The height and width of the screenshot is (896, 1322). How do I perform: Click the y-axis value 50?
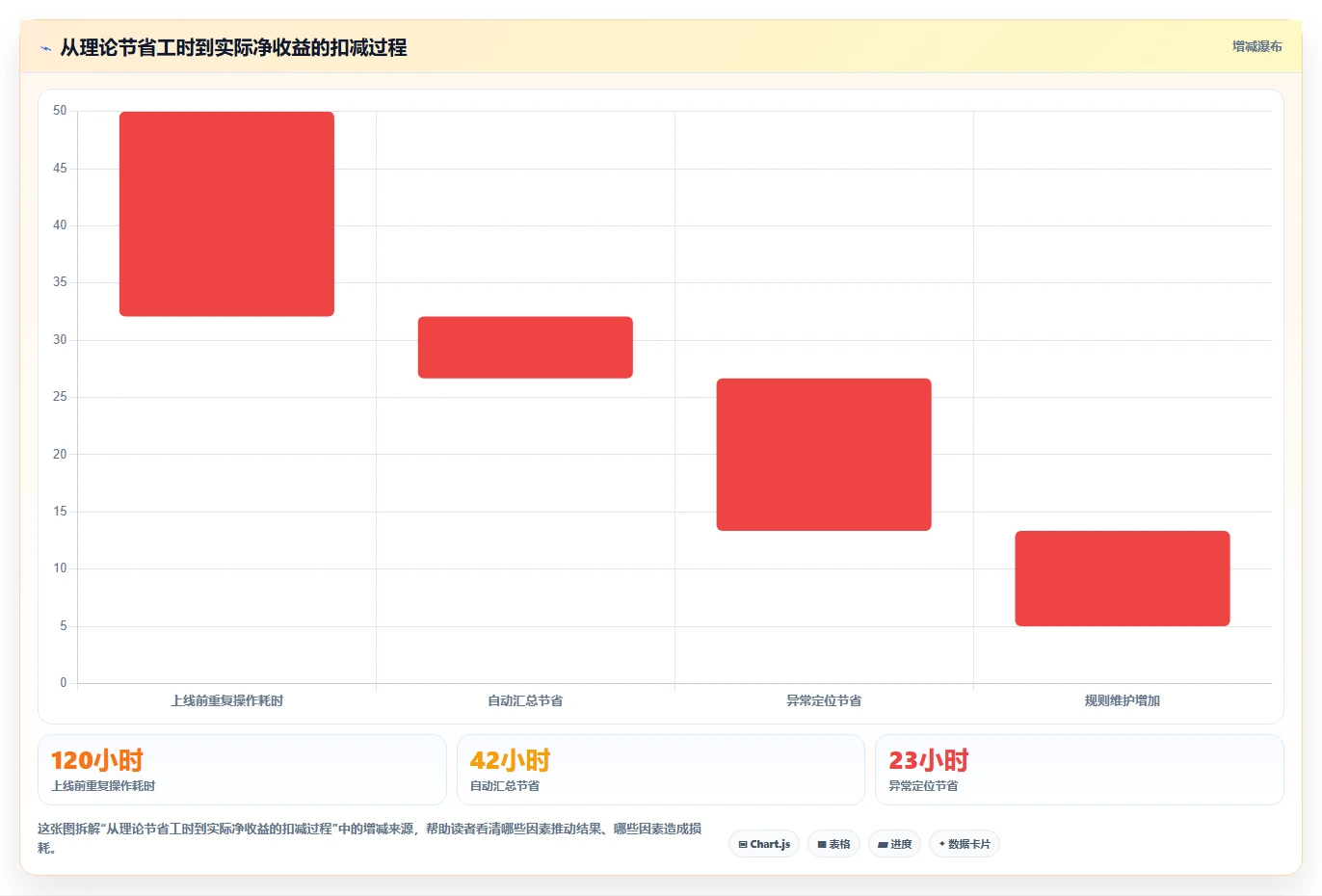tap(60, 111)
